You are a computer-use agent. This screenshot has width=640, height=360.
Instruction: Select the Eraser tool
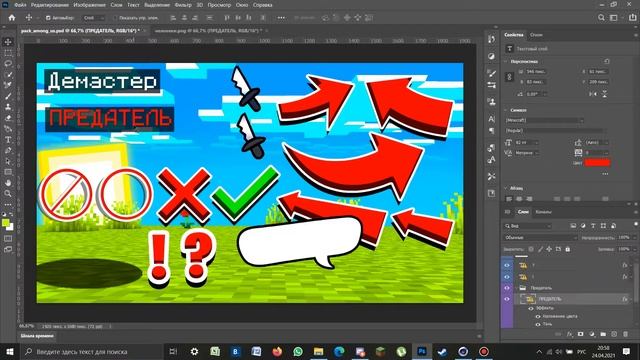(8, 118)
